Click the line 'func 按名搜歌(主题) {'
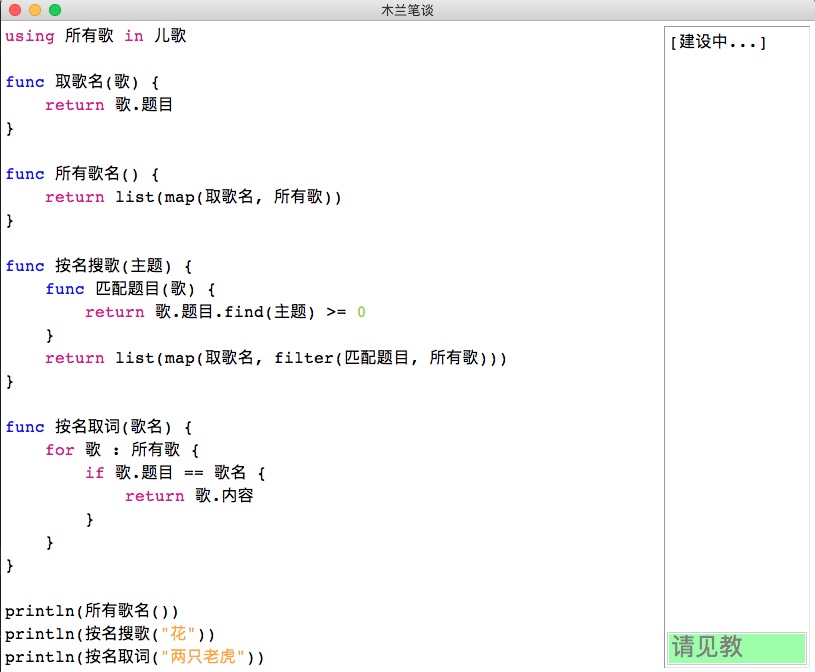The height and width of the screenshot is (672, 815). pyautogui.click(x=99, y=266)
